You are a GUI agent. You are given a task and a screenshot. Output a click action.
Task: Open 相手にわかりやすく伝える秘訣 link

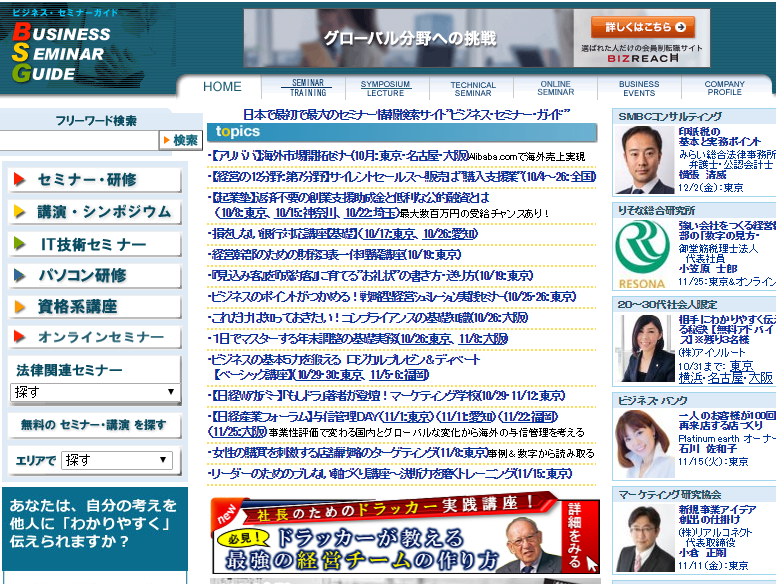click(727, 330)
